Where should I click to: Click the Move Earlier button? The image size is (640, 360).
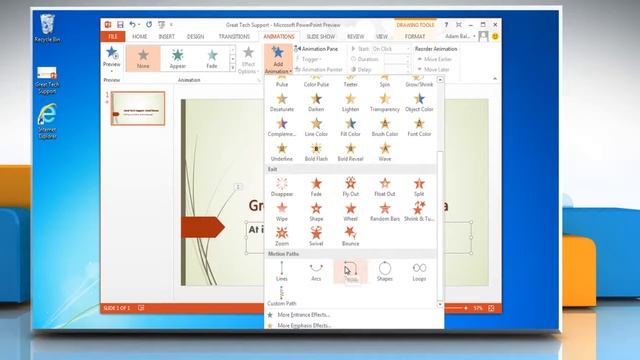[x=434, y=59]
